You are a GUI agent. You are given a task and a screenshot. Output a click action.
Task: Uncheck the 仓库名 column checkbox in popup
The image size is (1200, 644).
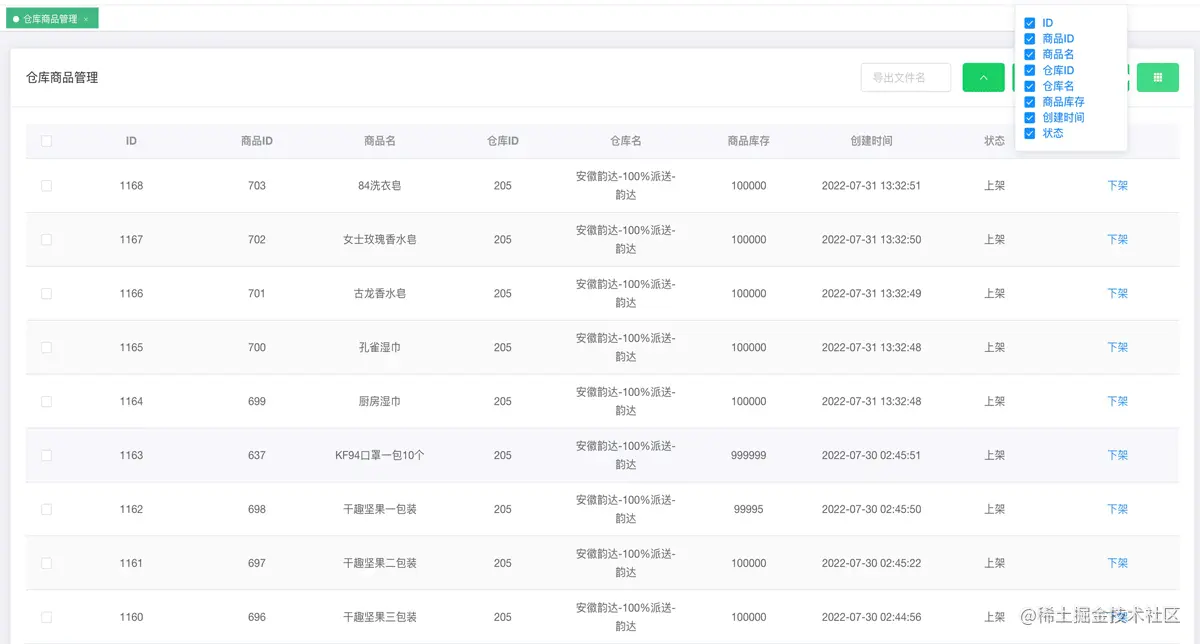click(x=1030, y=86)
